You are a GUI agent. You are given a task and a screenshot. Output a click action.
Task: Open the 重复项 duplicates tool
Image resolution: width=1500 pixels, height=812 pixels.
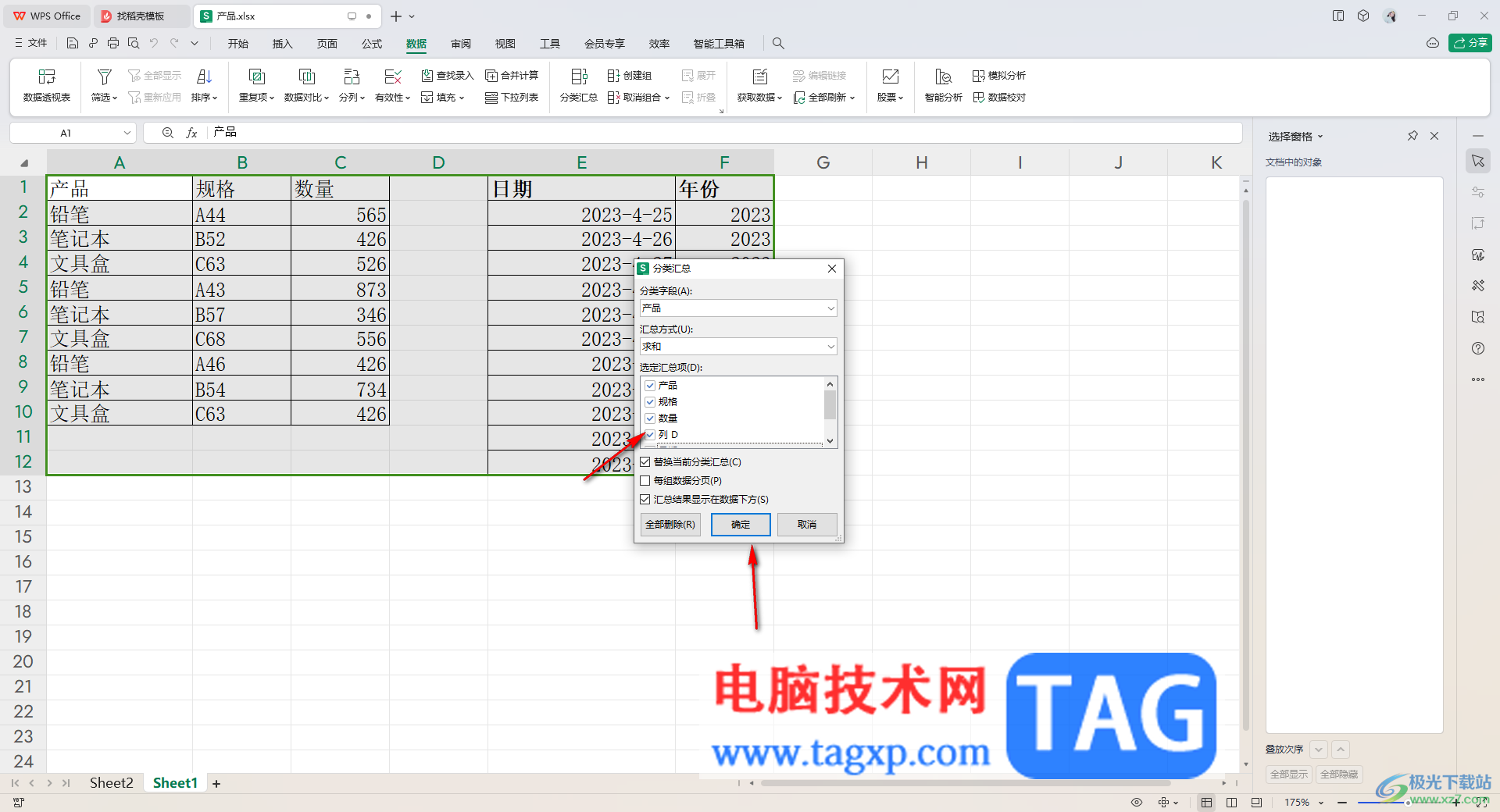(256, 85)
